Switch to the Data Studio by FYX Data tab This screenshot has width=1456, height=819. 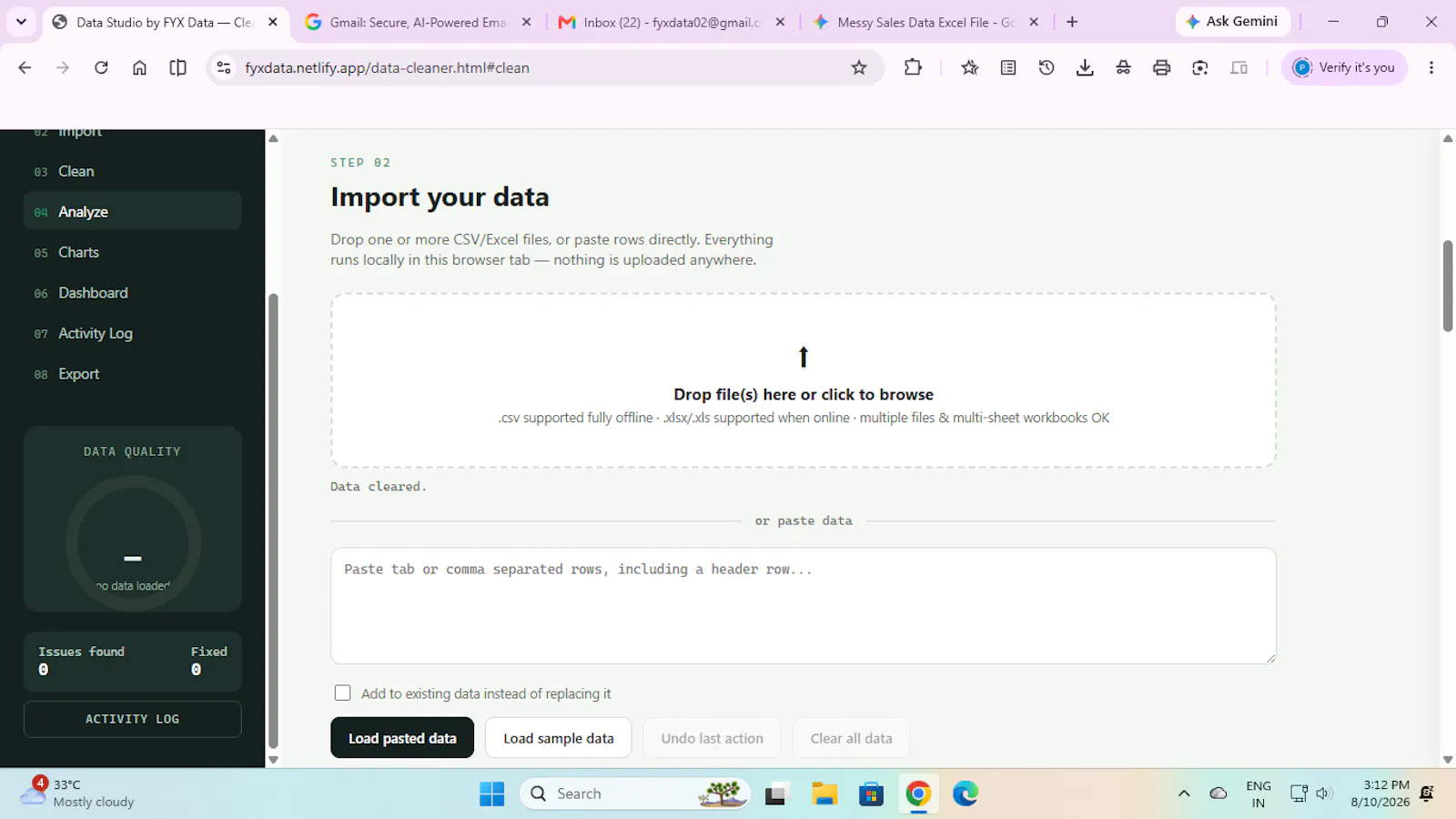click(164, 22)
